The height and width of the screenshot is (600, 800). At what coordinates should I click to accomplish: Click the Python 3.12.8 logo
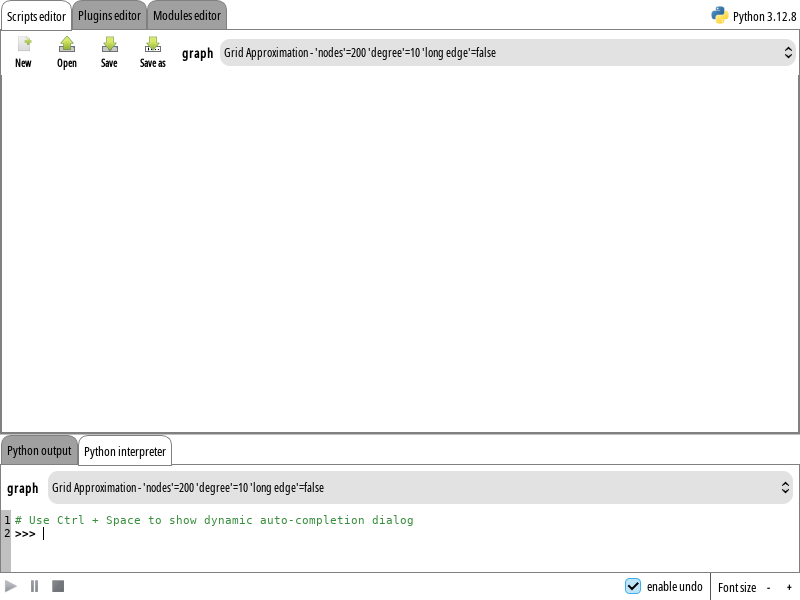[x=719, y=15]
